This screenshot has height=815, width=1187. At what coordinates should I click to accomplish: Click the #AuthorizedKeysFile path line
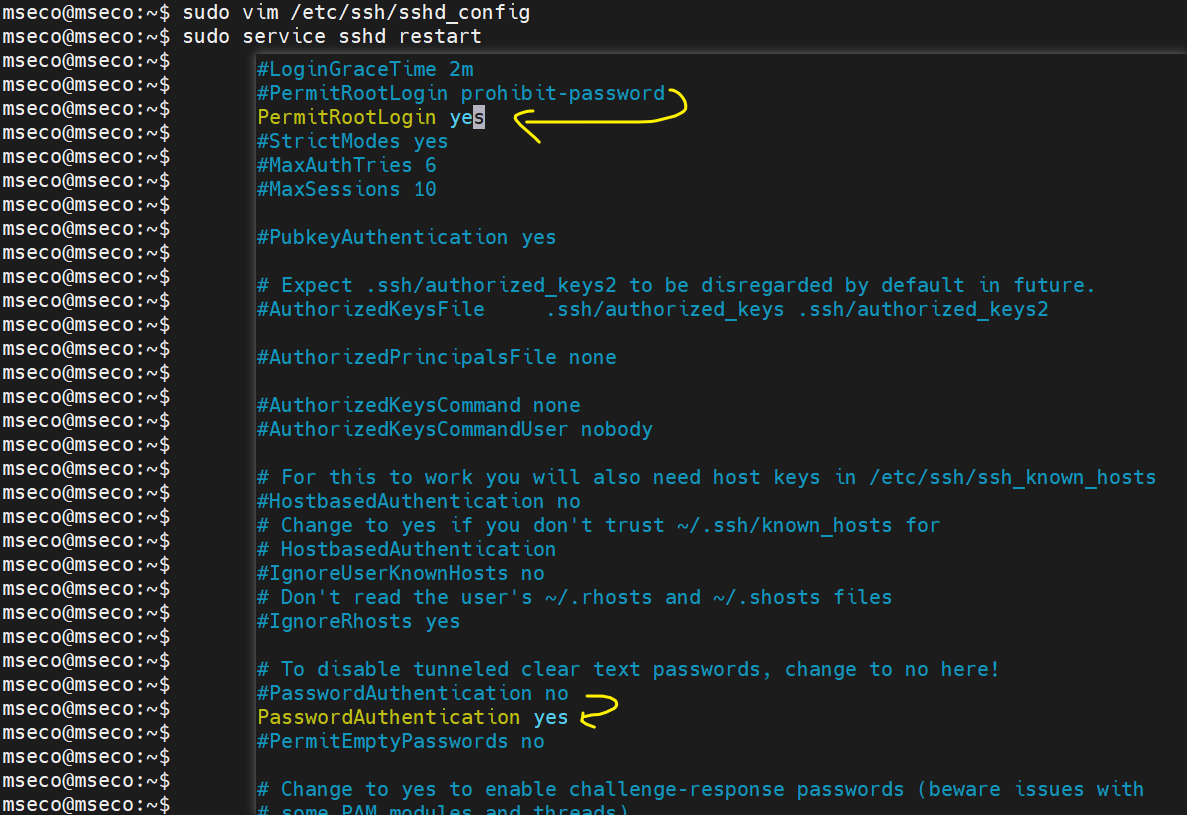[x=652, y=309]
